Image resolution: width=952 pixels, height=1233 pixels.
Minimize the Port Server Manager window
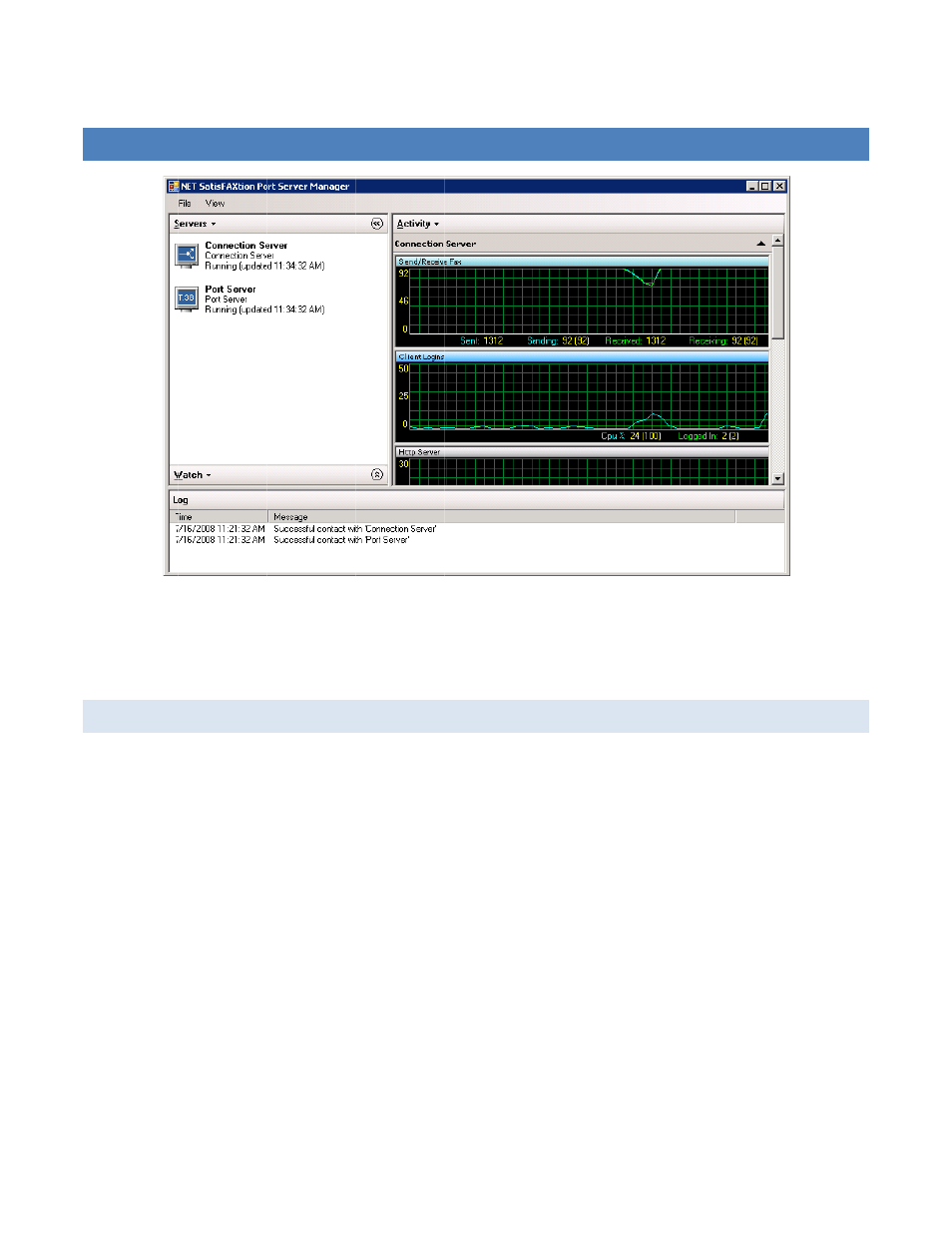coord(752,187)
